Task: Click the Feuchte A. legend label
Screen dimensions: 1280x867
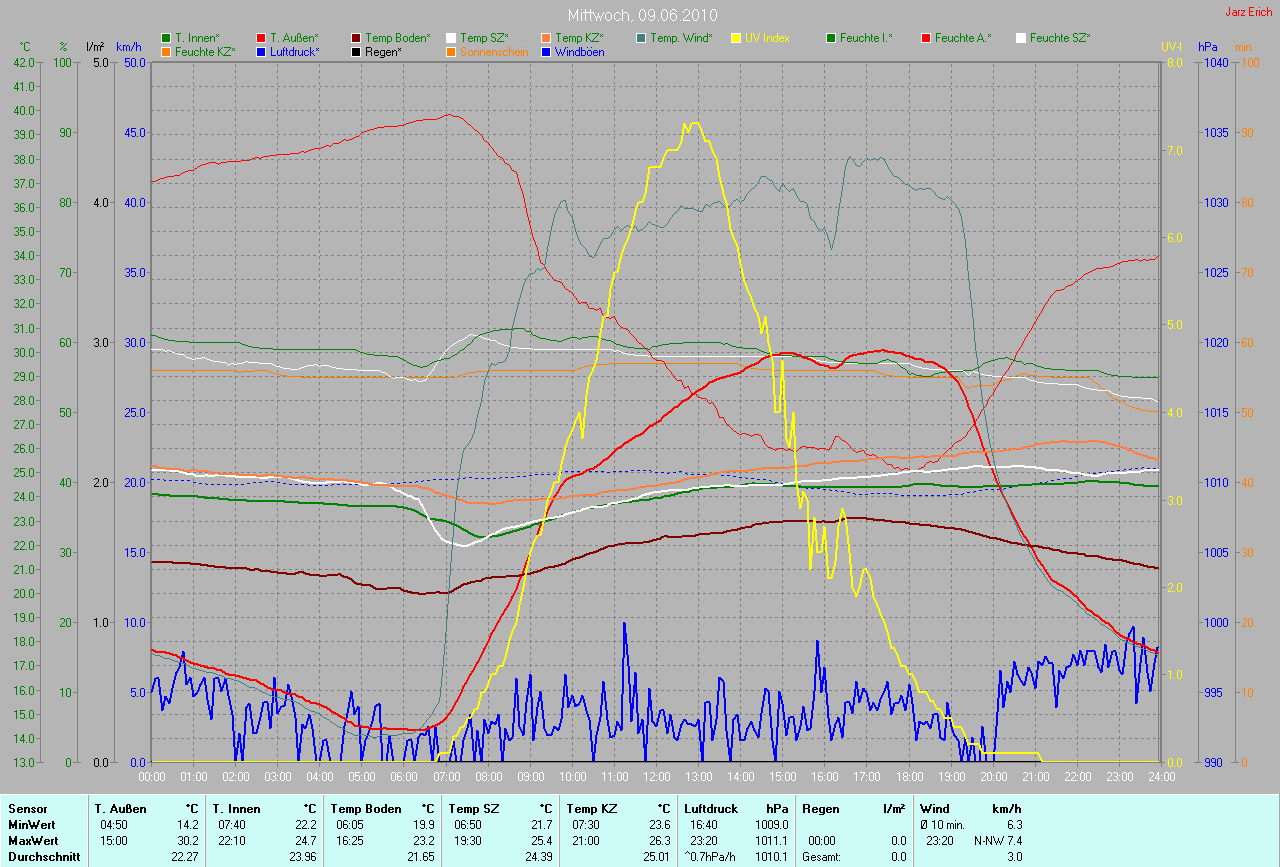Action: point(963,38)
